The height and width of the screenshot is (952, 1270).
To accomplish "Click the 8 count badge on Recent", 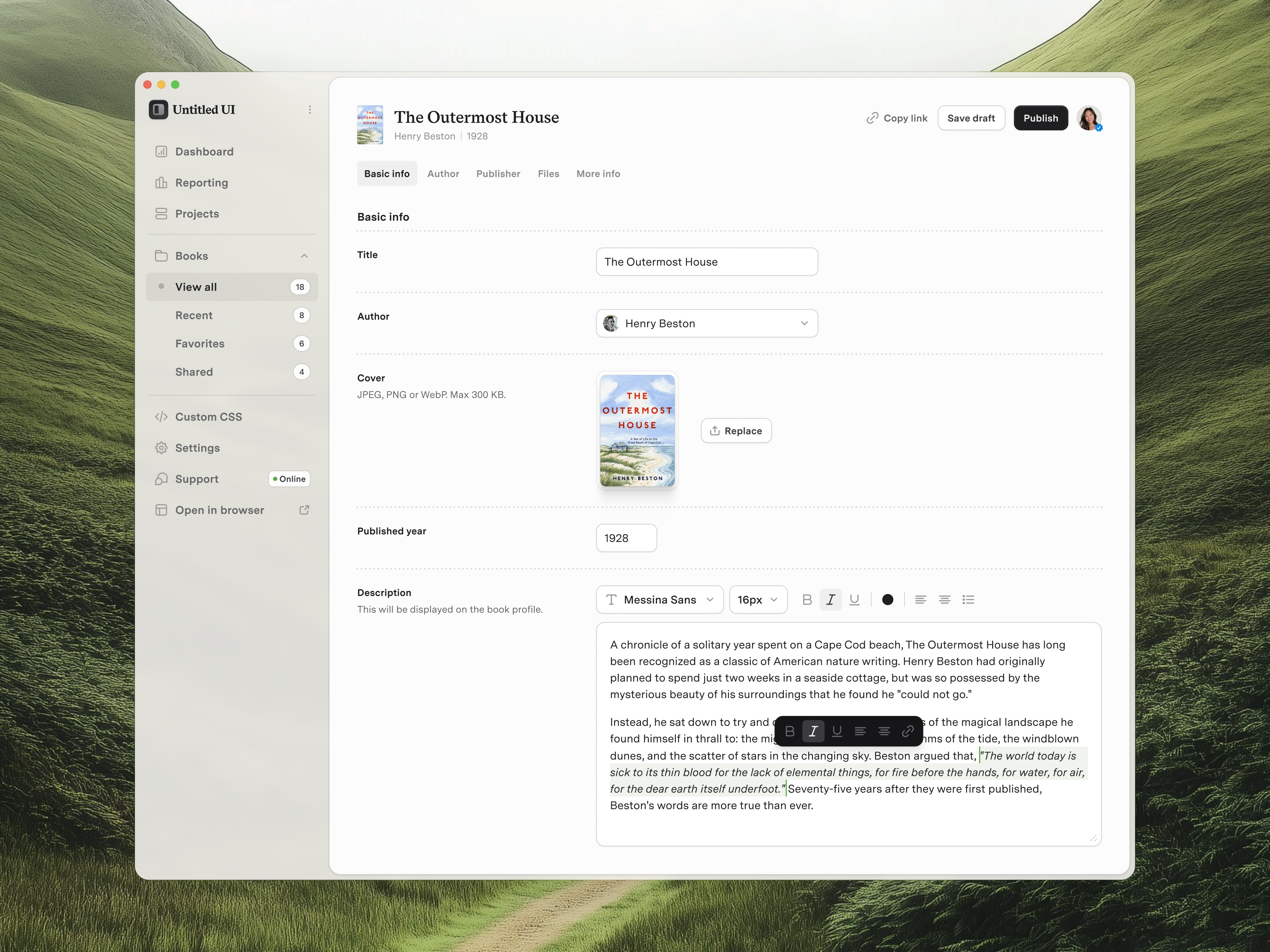I will tap(301, 315).
